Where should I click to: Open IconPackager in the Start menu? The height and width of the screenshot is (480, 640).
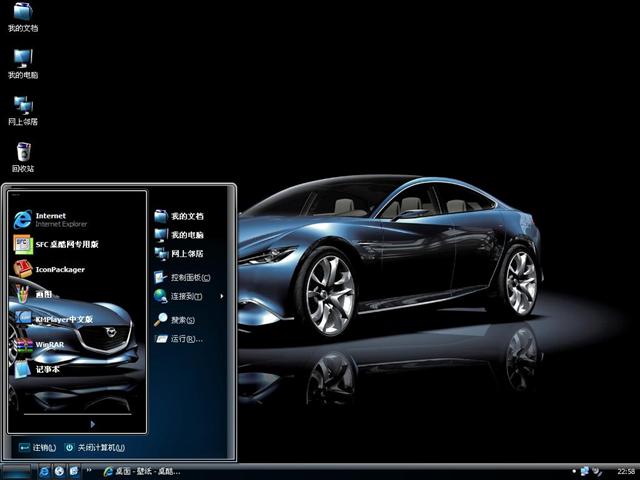60,269
